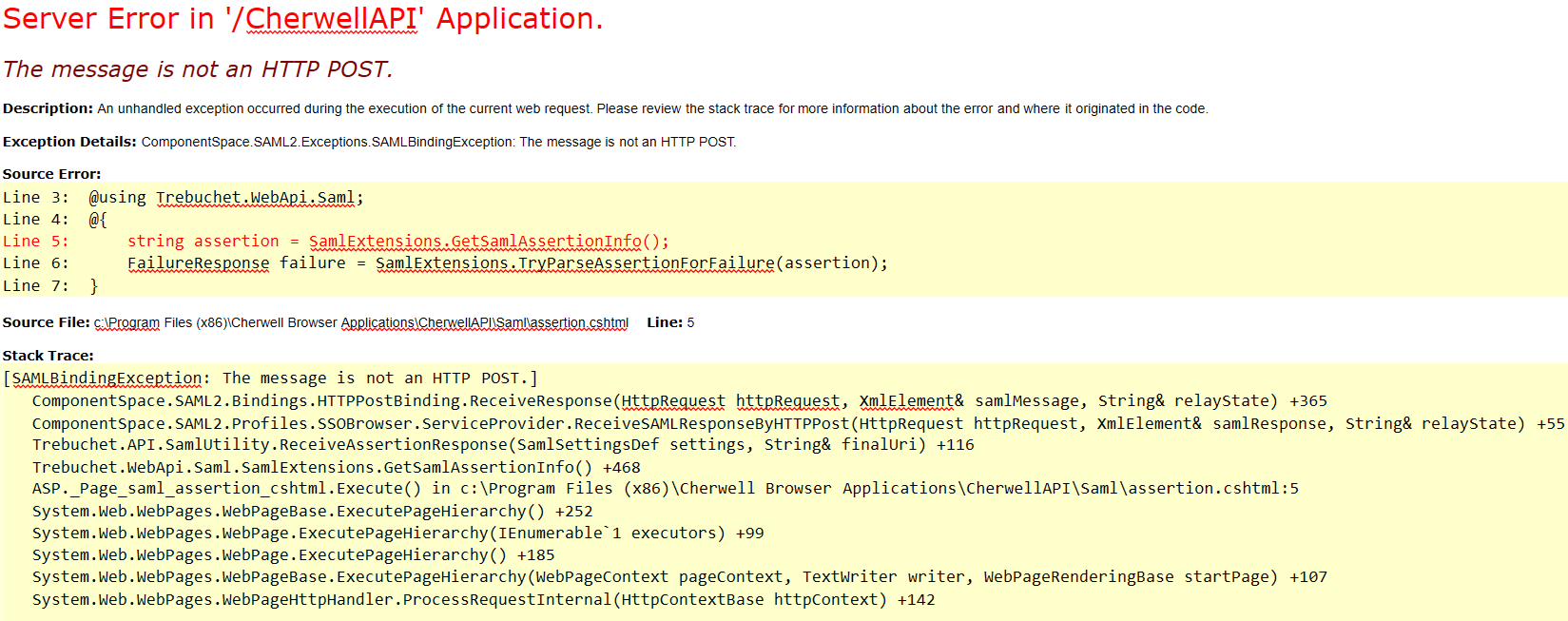Click the 'ASP._Page_saml_assertion_cshtml.Execute()' stack line

(226, 489)
